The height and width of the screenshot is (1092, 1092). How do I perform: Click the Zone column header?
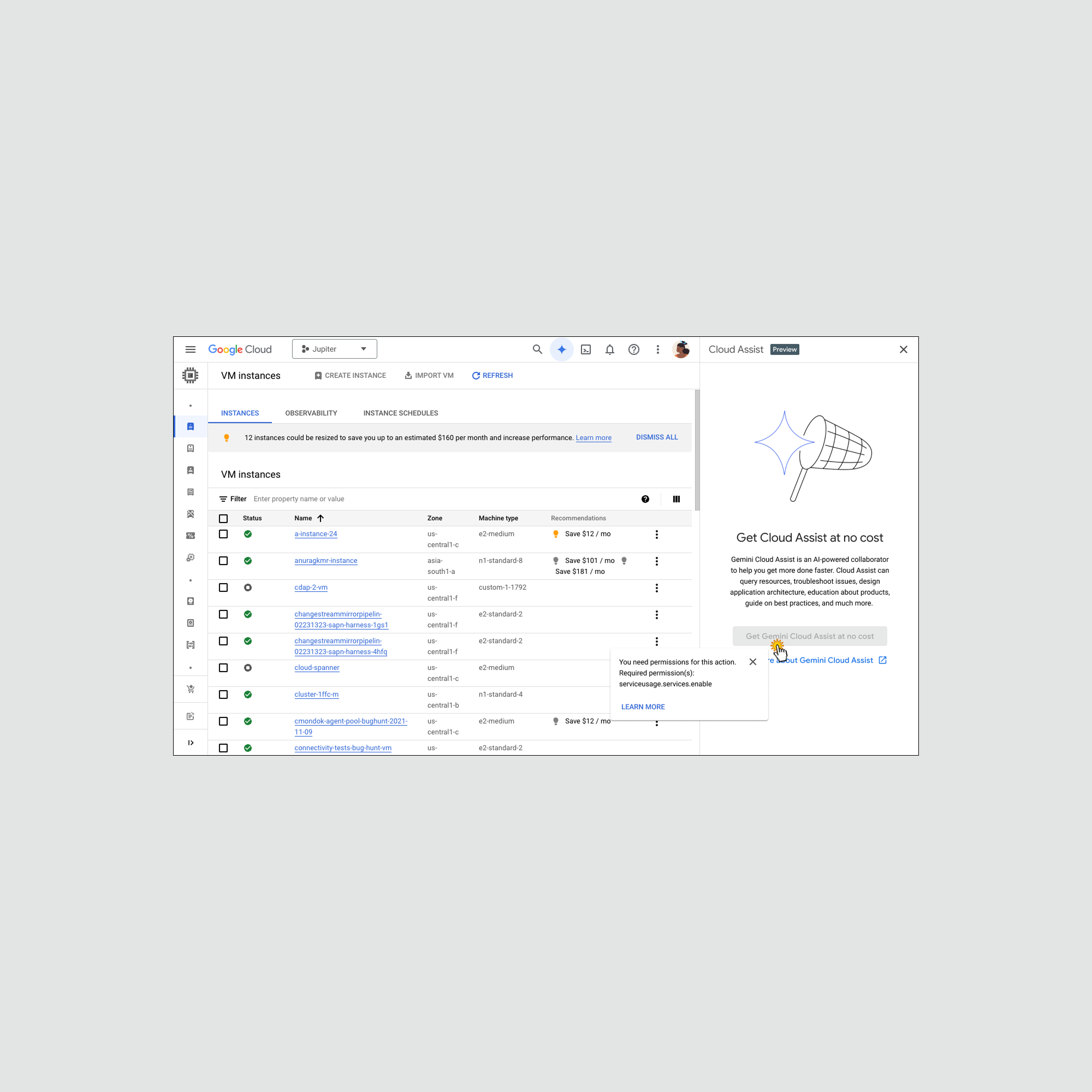coord(435,518)
